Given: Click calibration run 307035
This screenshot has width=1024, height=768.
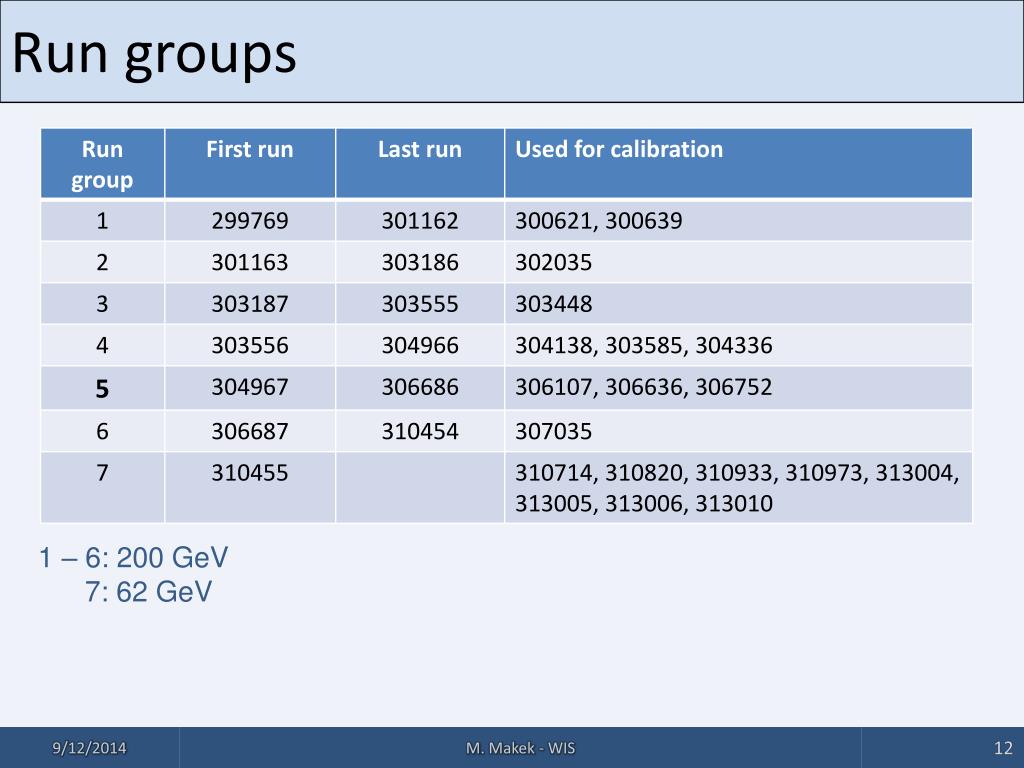Looking at the screenshot, I should pos(554,432).
